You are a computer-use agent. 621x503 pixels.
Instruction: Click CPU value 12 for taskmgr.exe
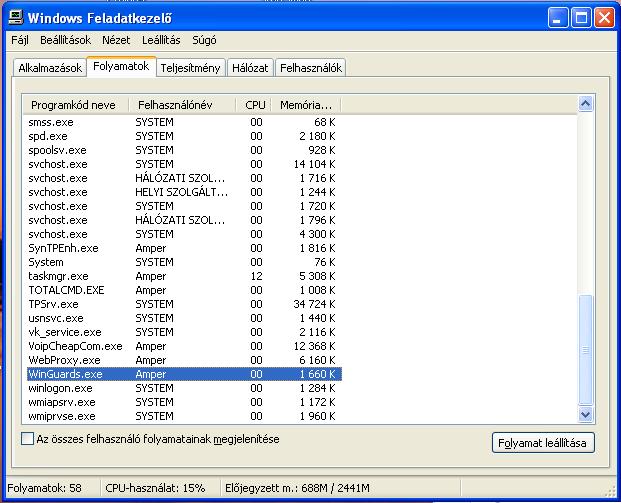tap(256, 276)
